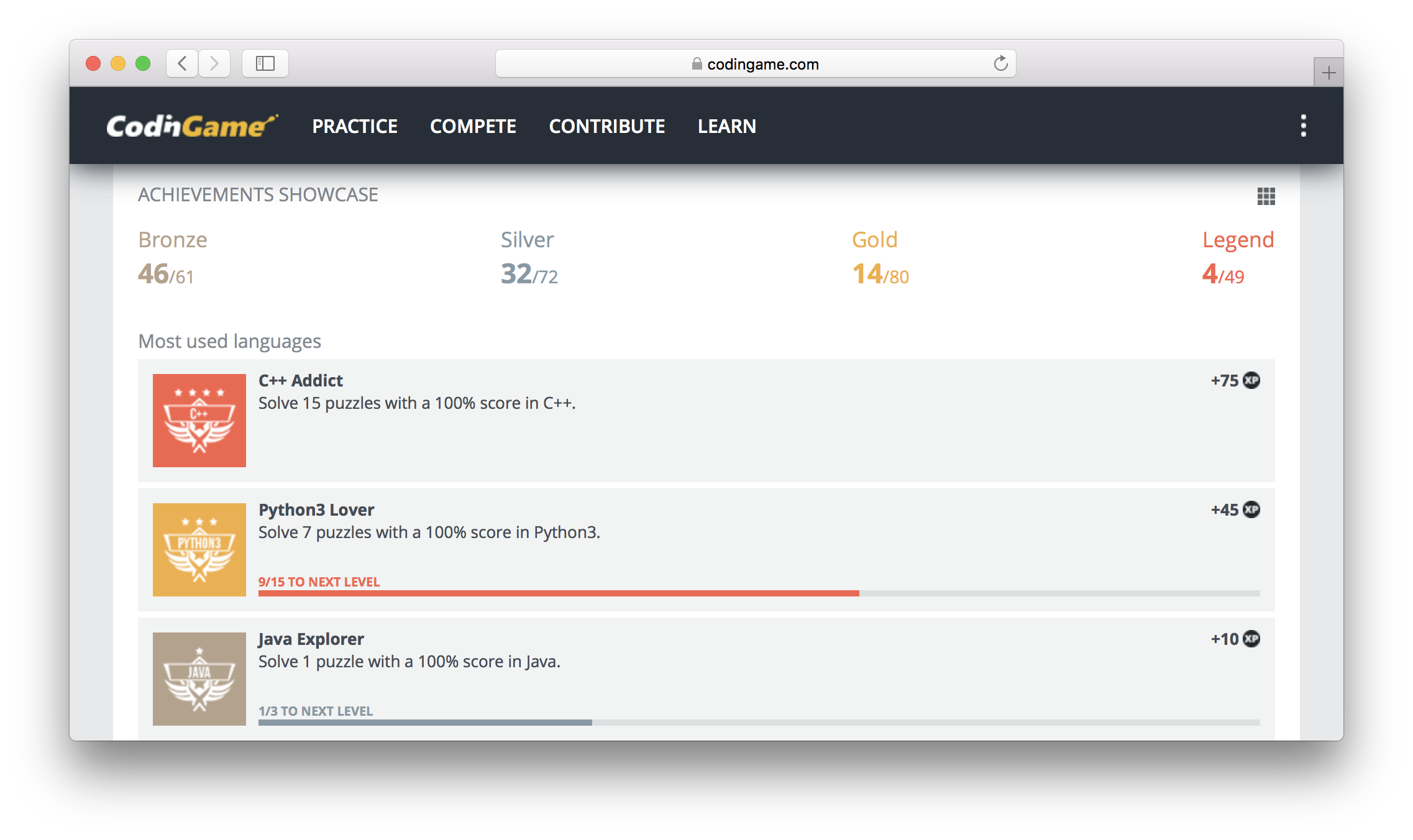Click the Silver count 32/72

(529, 274)
